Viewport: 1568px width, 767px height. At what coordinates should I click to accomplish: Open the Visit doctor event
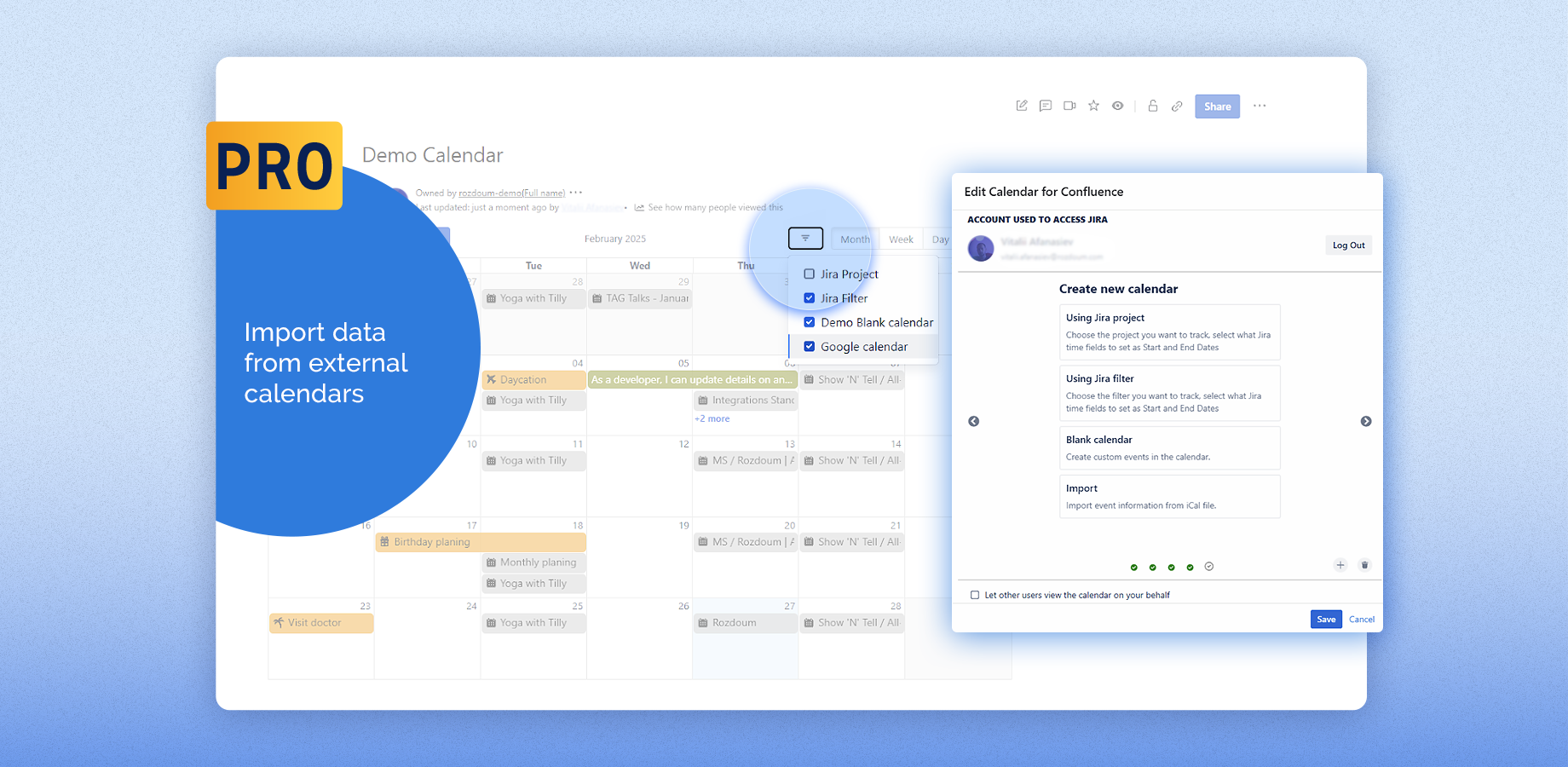(321, 623)
